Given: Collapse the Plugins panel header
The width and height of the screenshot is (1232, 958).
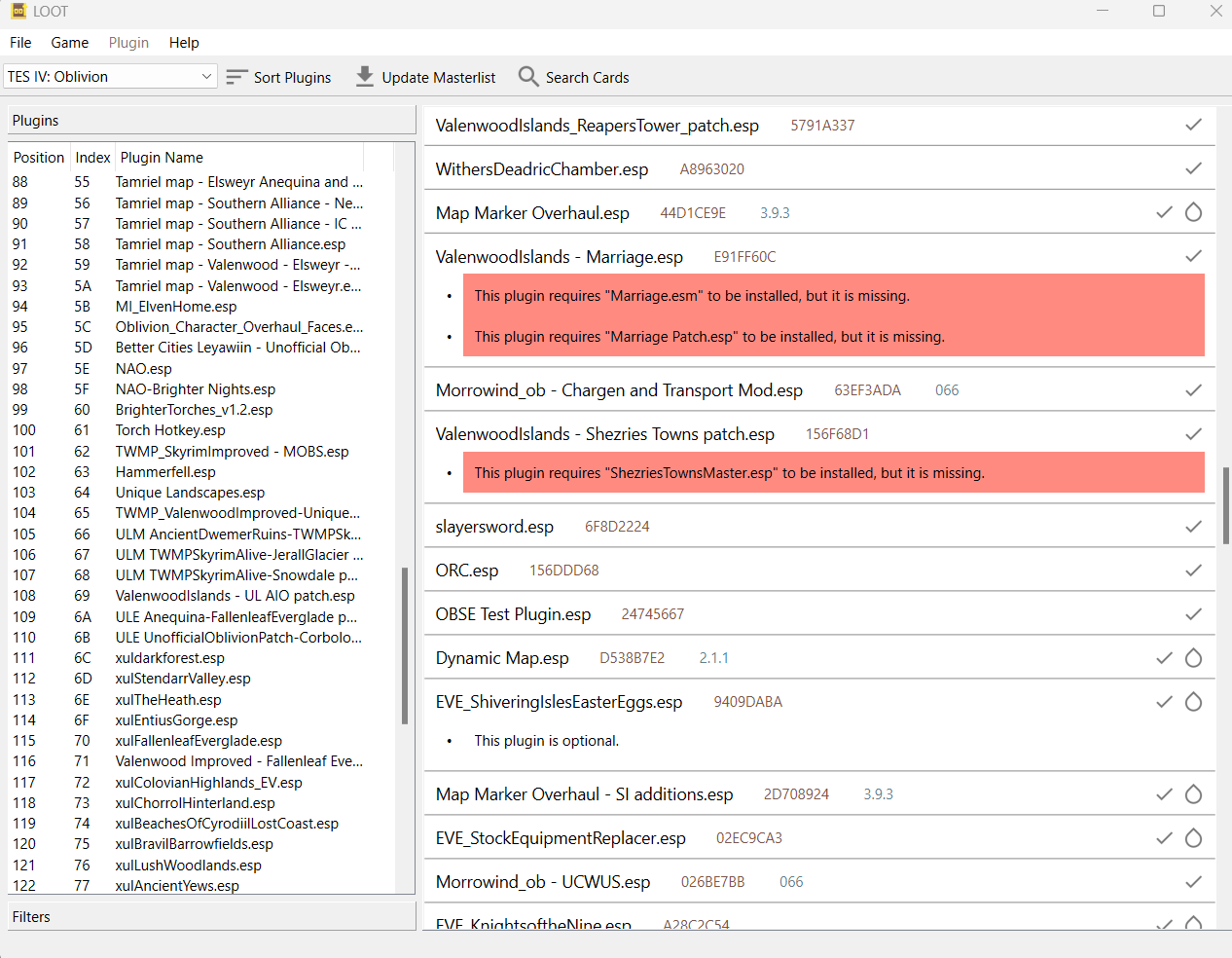Looking at the screenshot, I should [211, 121].
